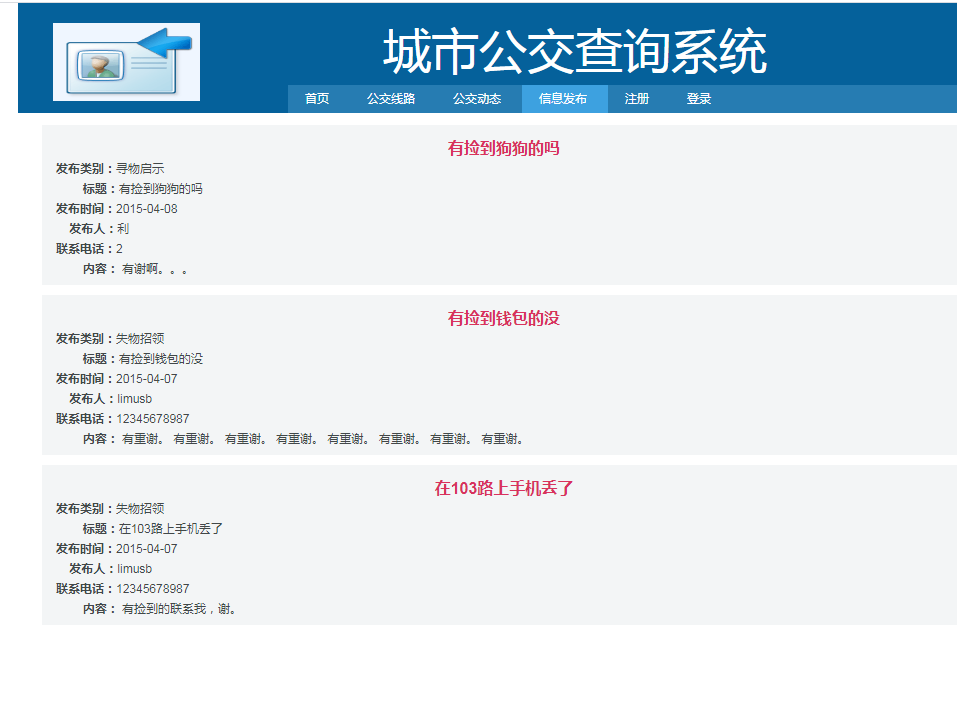The image size is (957, 703).
Task: Click phone 12345678987 in the 钱包 post
Action: (x=153, y=419)
